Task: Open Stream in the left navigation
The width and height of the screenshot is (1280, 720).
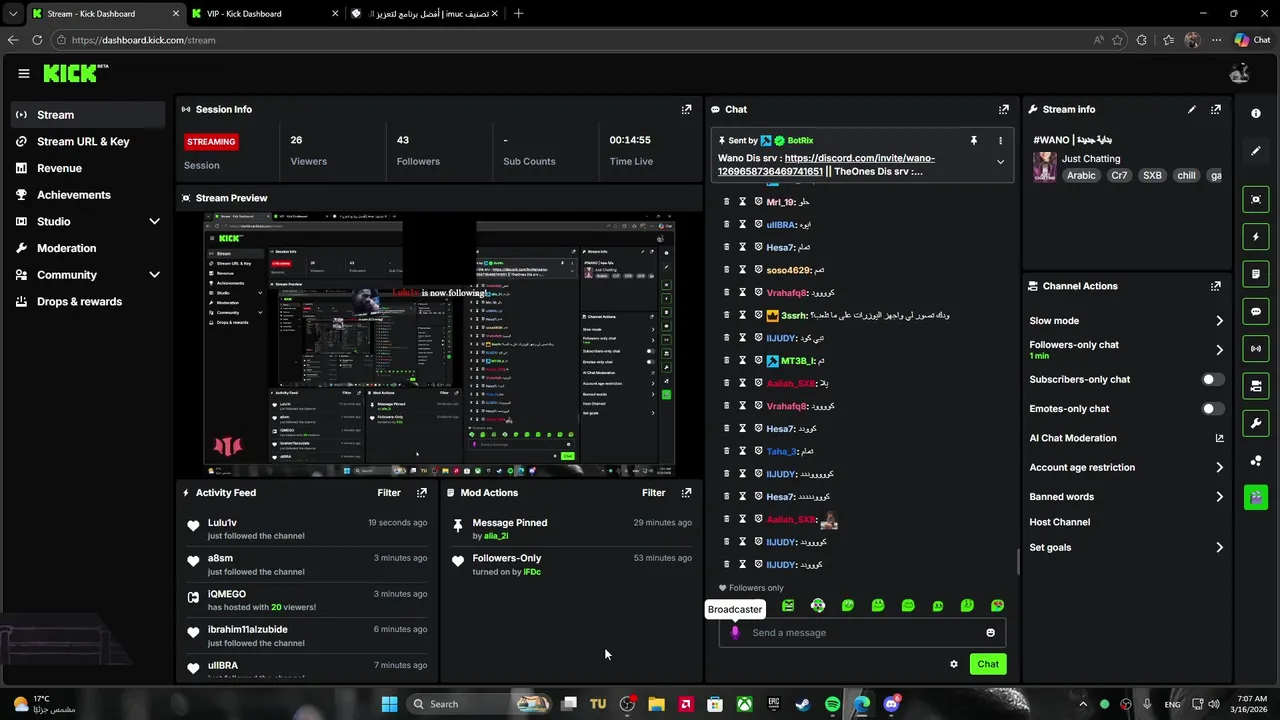Action: [x=88, y=115]
